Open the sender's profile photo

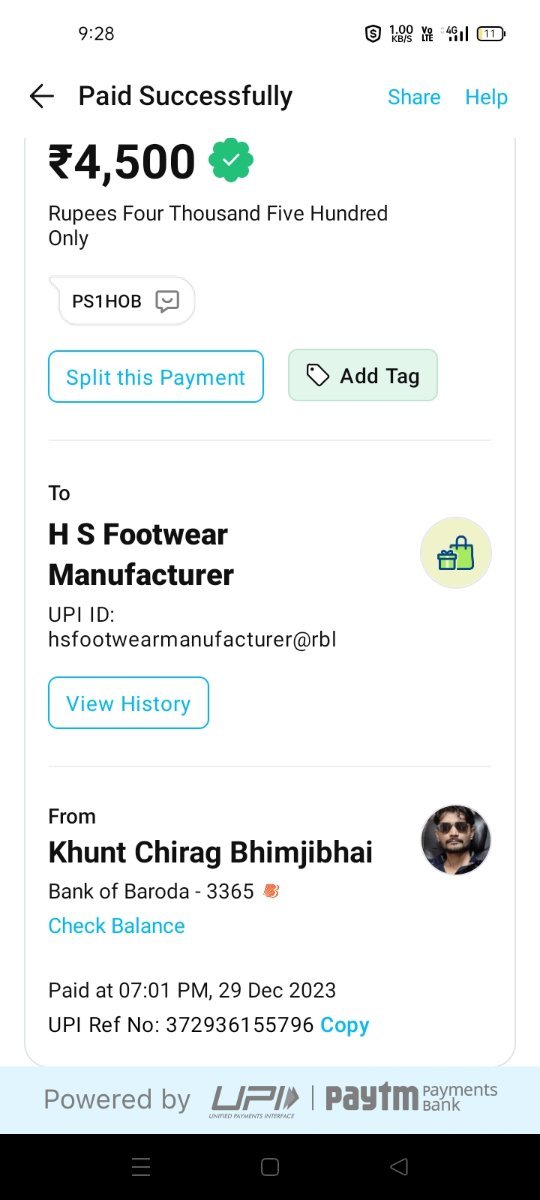(x=456, y=840)
